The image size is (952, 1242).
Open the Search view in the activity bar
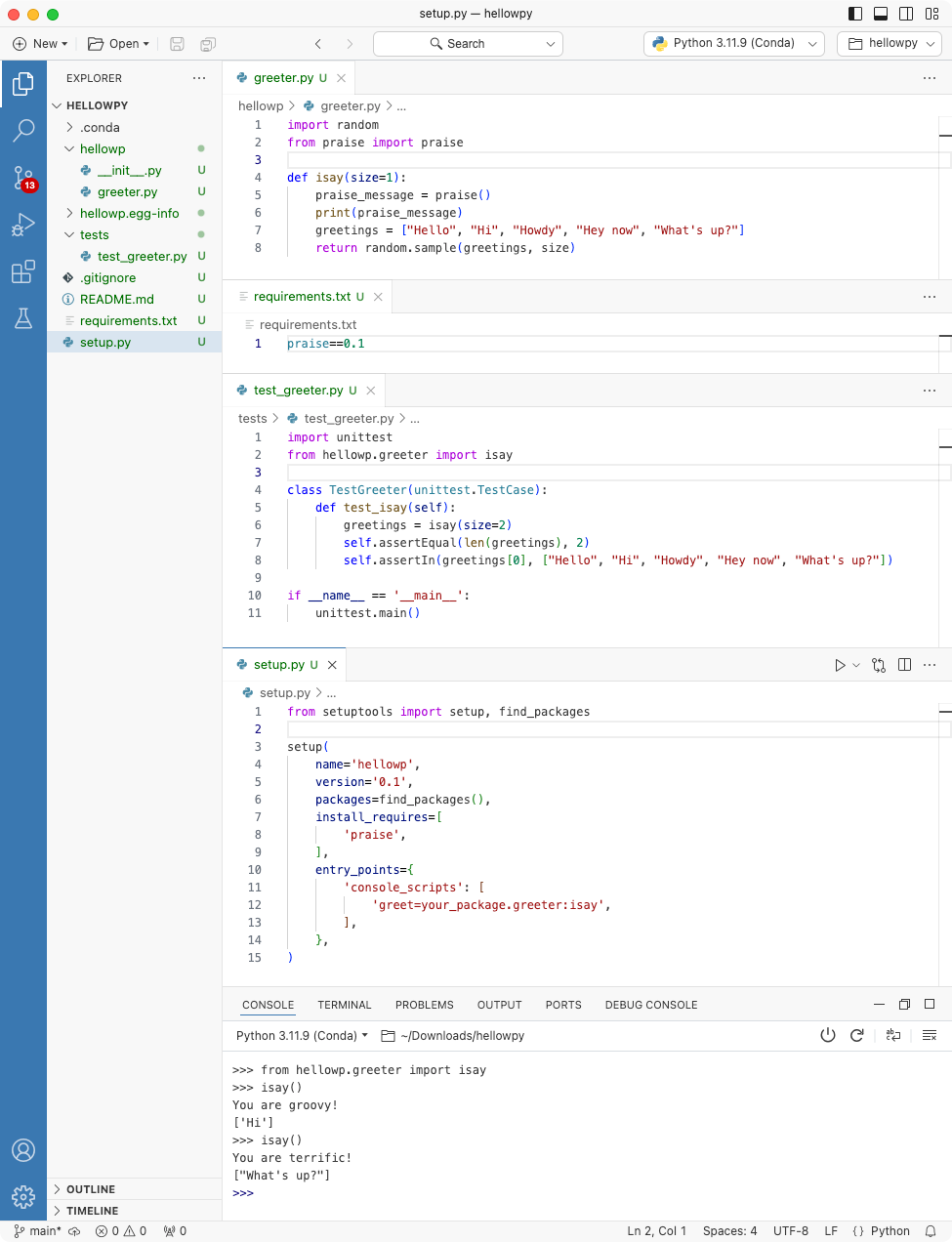[23, 130]
